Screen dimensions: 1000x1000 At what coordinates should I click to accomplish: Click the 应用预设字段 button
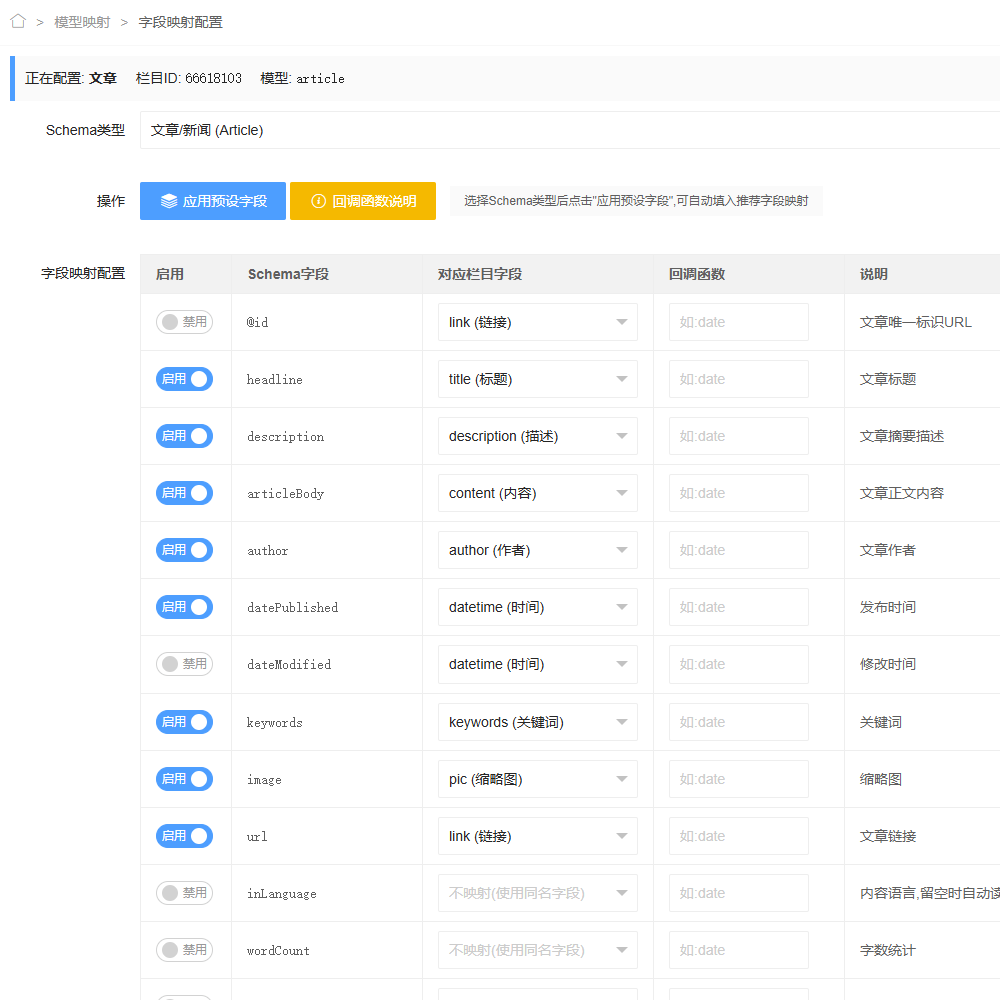click(213, 201)
